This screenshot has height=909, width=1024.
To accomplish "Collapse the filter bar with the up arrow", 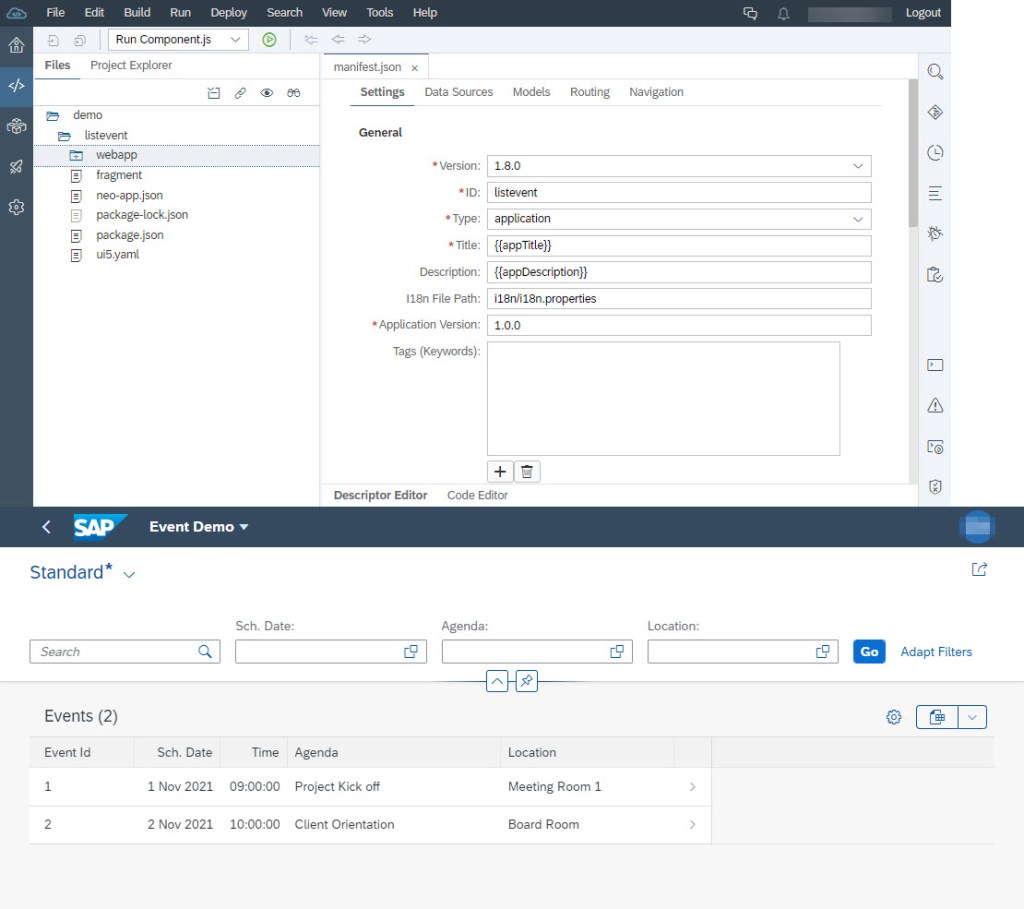I will coord(497,681).
